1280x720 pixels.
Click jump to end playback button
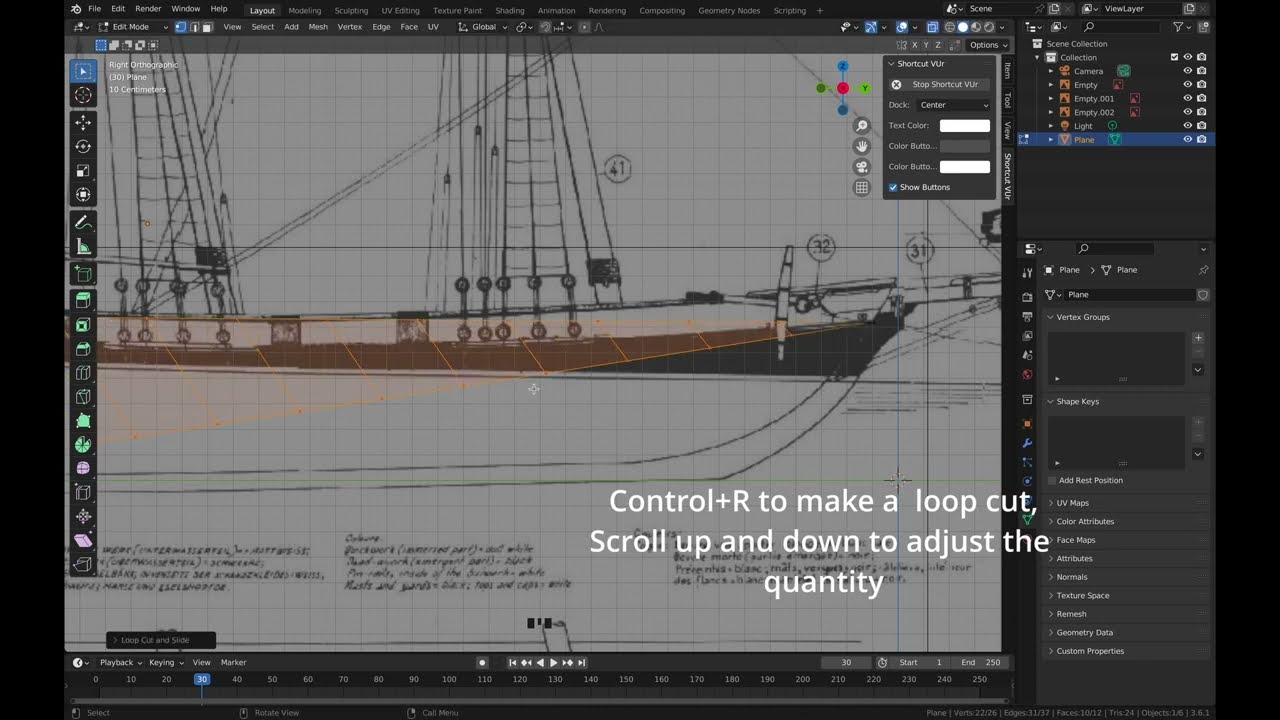click(x=582, y=662)
